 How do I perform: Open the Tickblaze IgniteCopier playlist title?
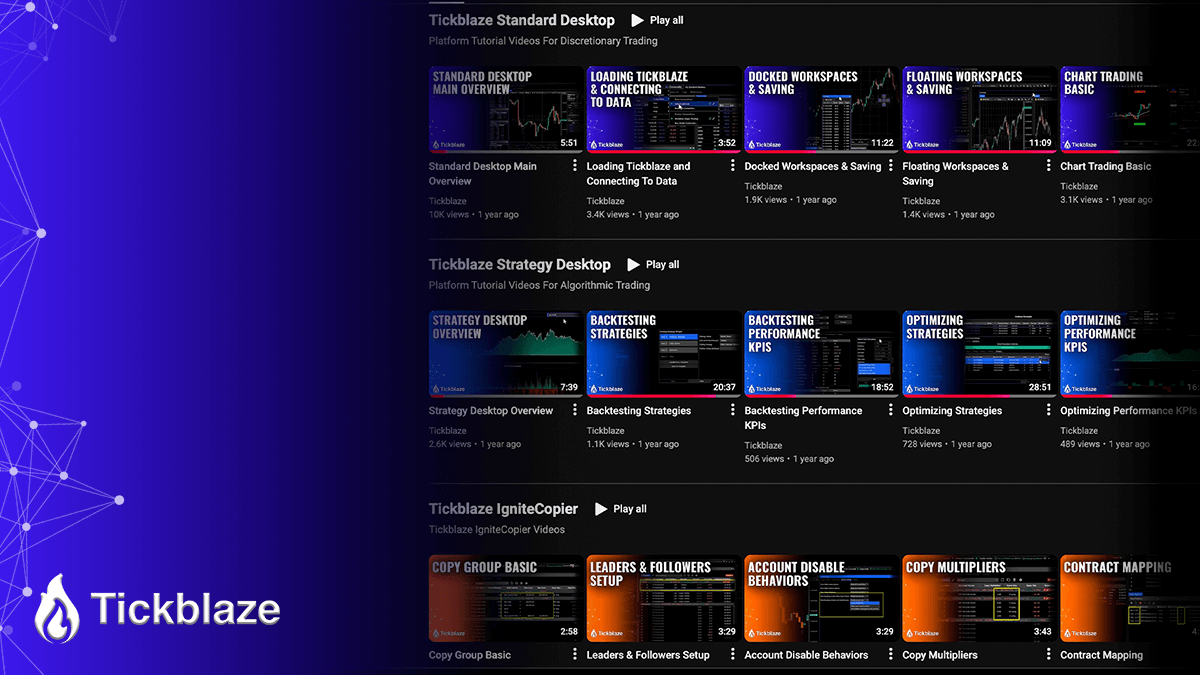[x=503, y=508]
